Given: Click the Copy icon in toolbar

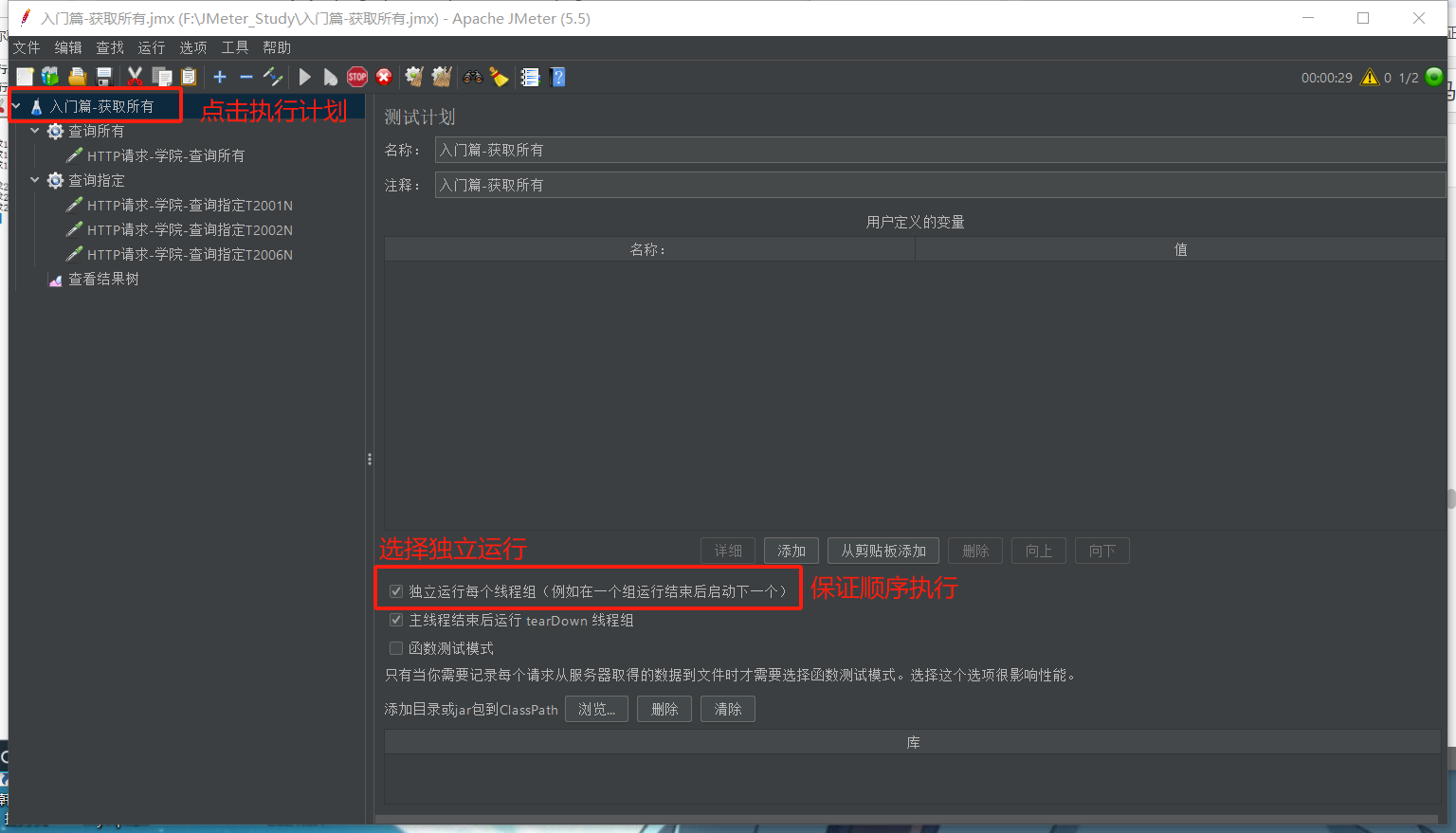Looking at the screenshot, I should [x=162, y=77].
